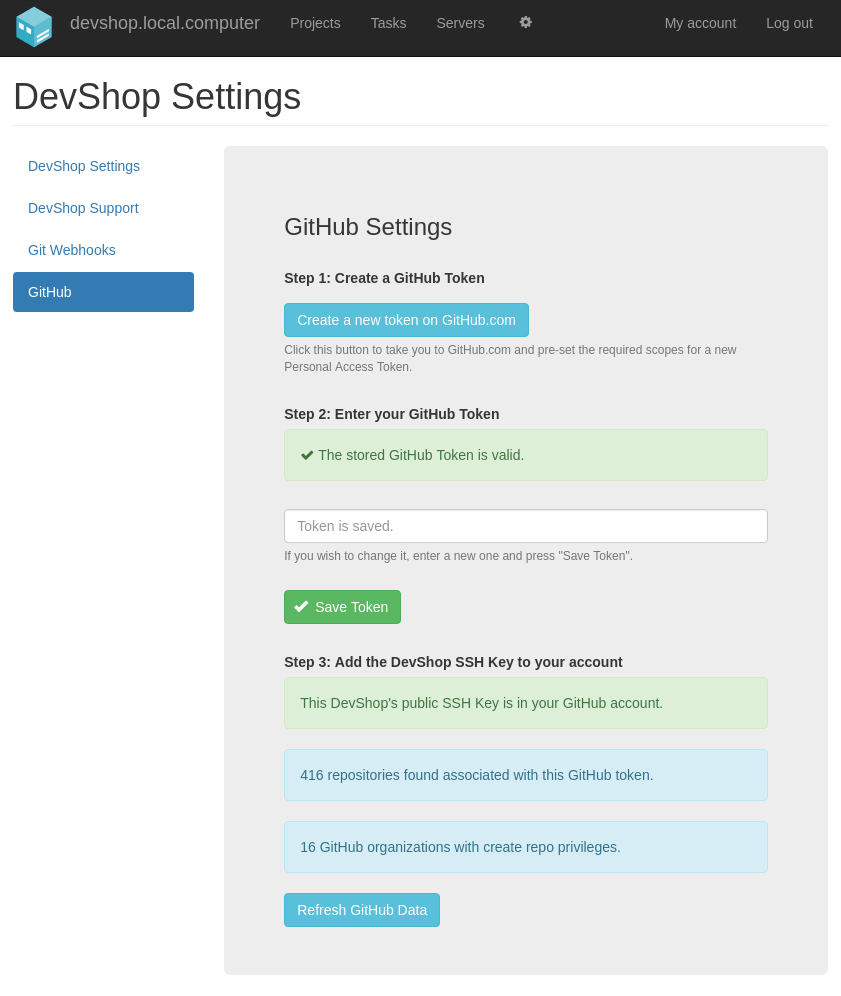Screen dimensions: 841x996
Task: Select the active GitHub sidebar tab
Action: (x=104, y=292)
